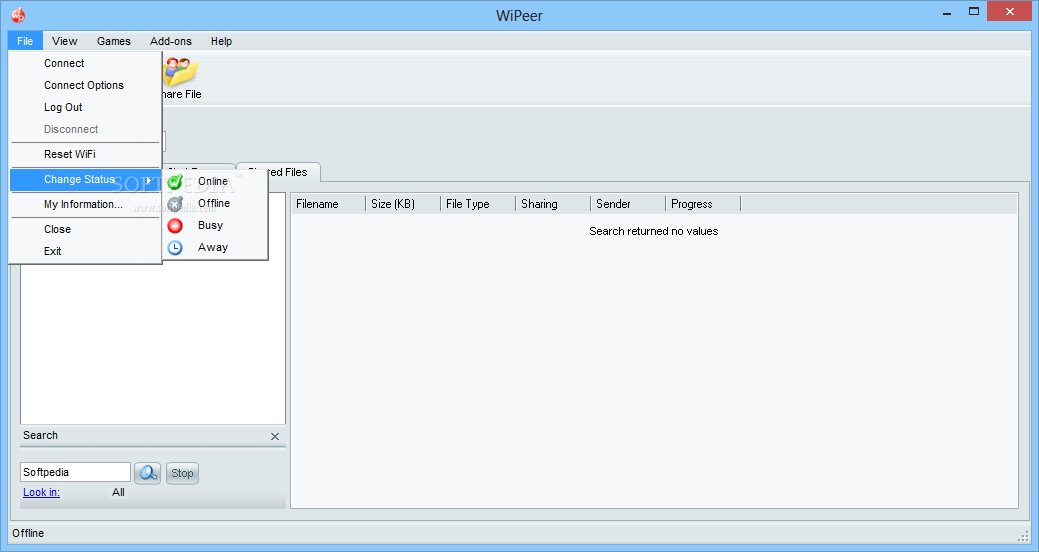Click the resize grip at status bar corner

(1023, 535)
